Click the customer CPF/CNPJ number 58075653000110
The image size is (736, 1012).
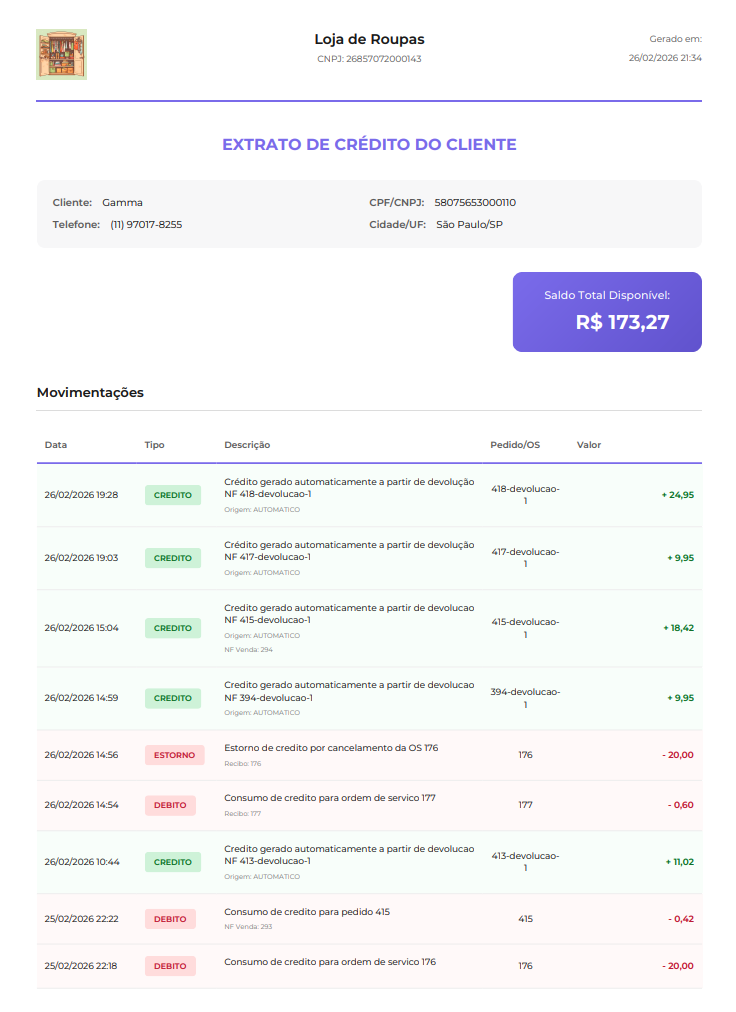[475, 202]
